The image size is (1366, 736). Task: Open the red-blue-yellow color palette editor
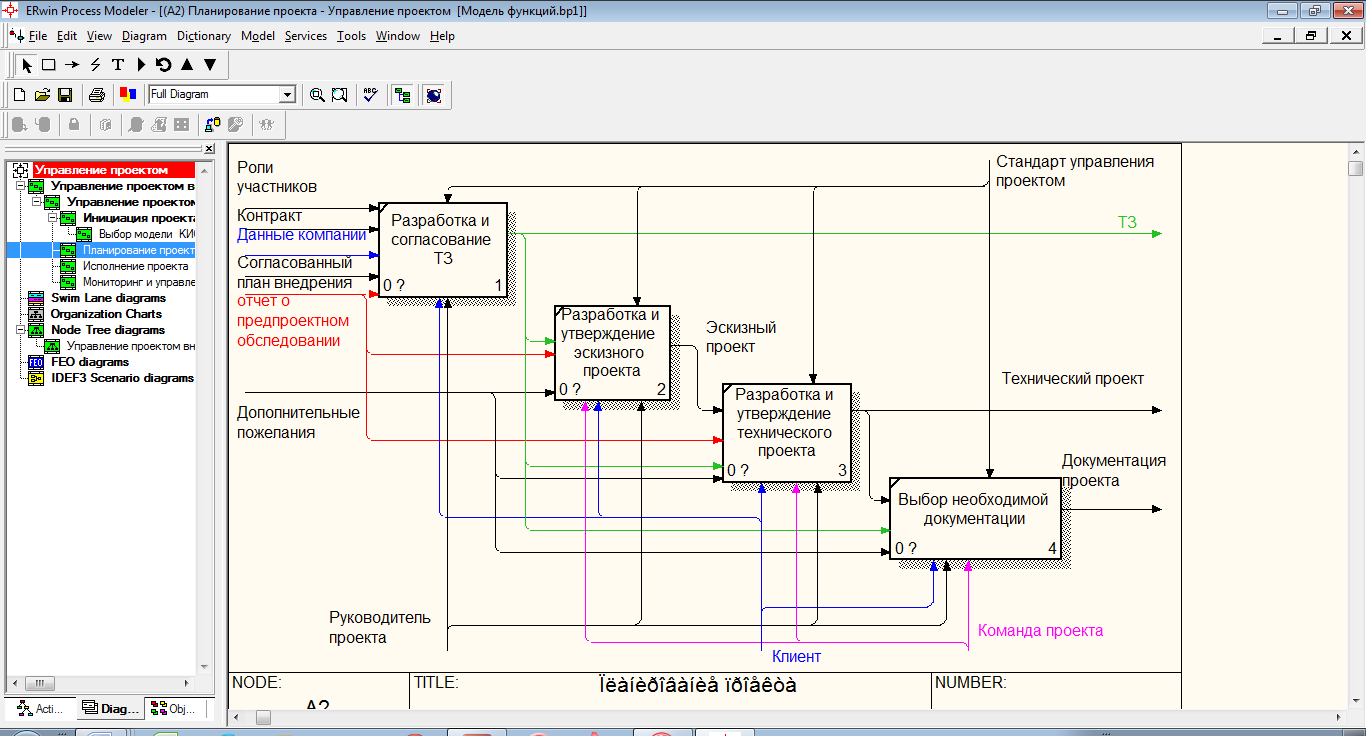pyautogui.click(x=127, y=95)
